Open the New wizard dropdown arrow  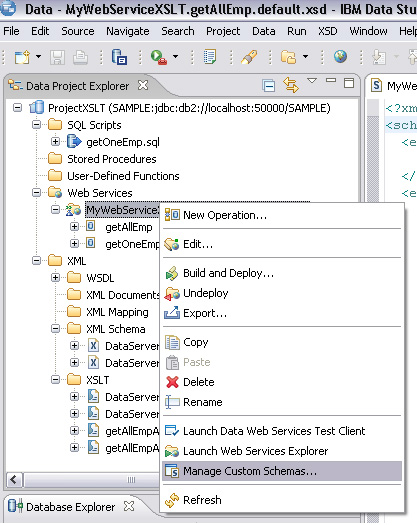pyautogui.click(x=39, y=57)
